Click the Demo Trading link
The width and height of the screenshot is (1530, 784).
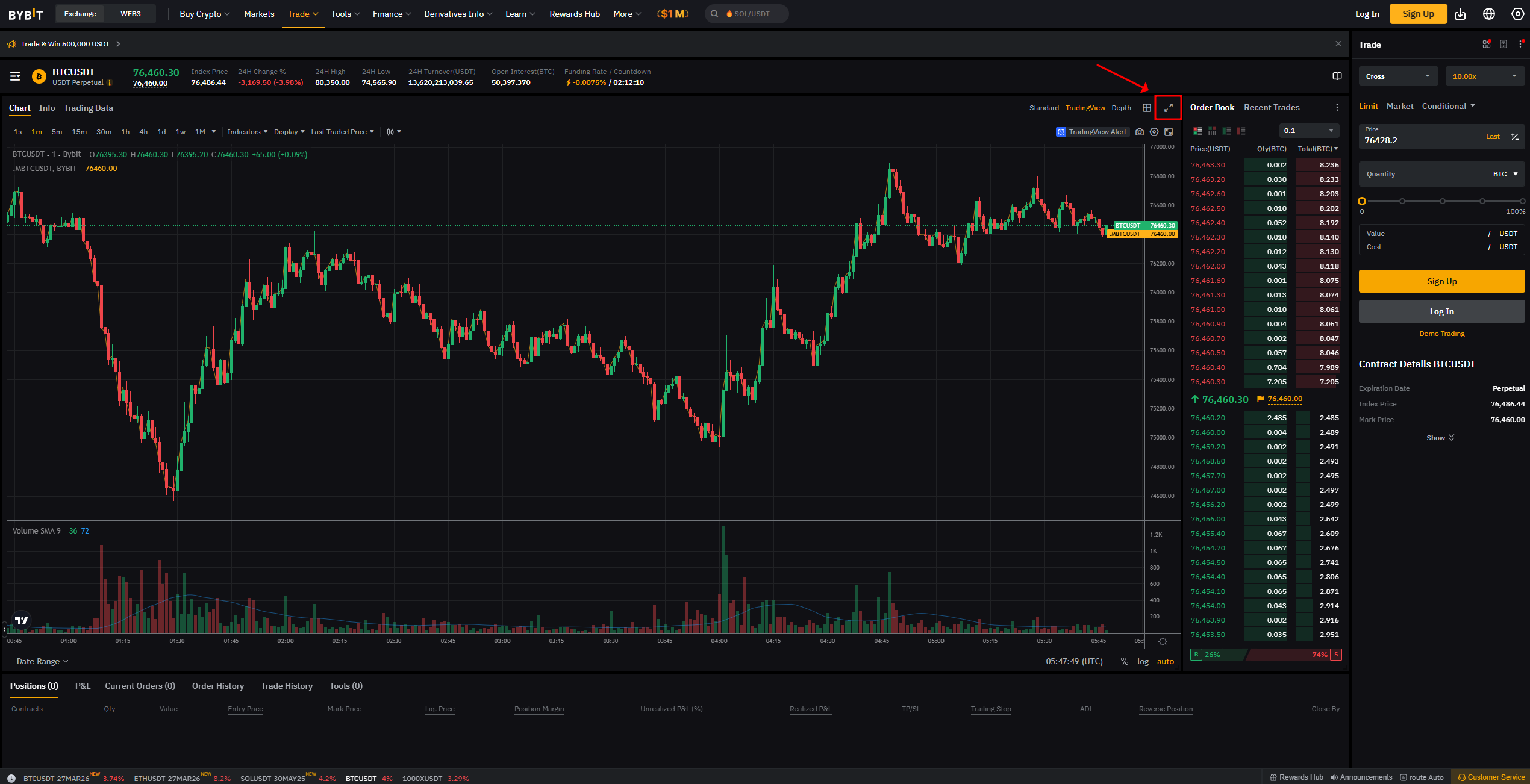coord(1441,334)
